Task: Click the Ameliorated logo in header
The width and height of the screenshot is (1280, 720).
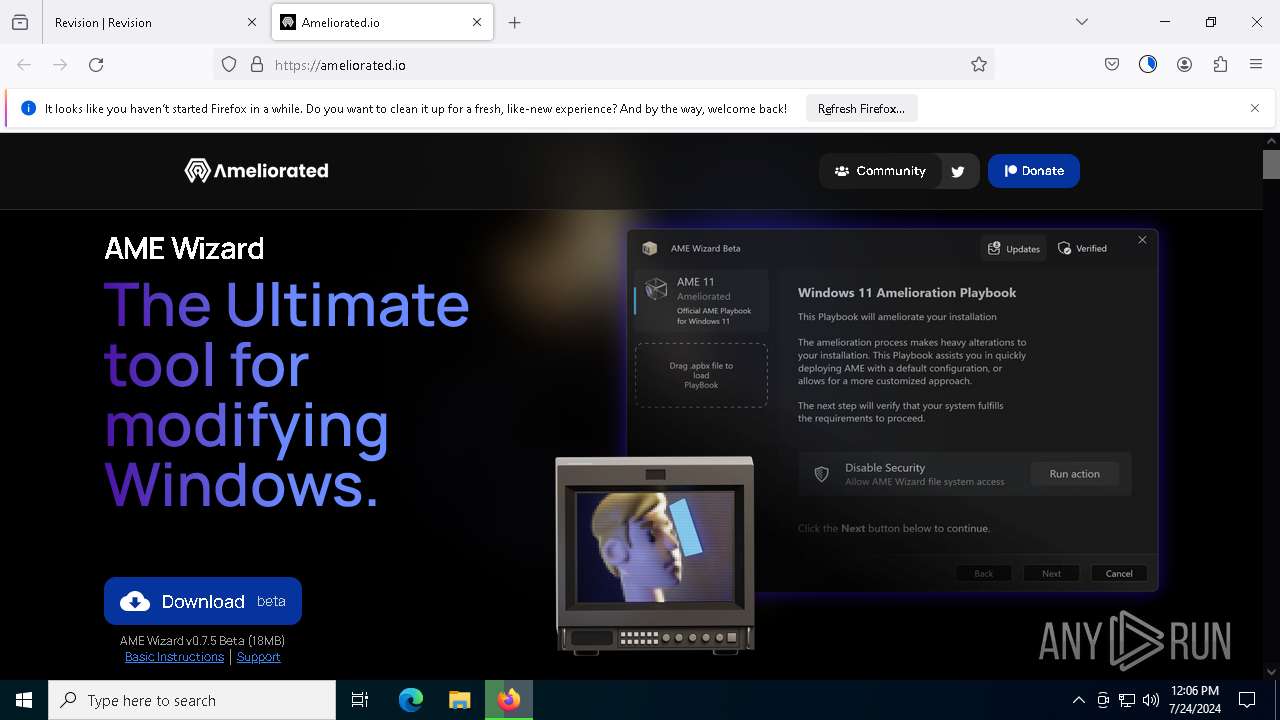Action: [257, 171]
